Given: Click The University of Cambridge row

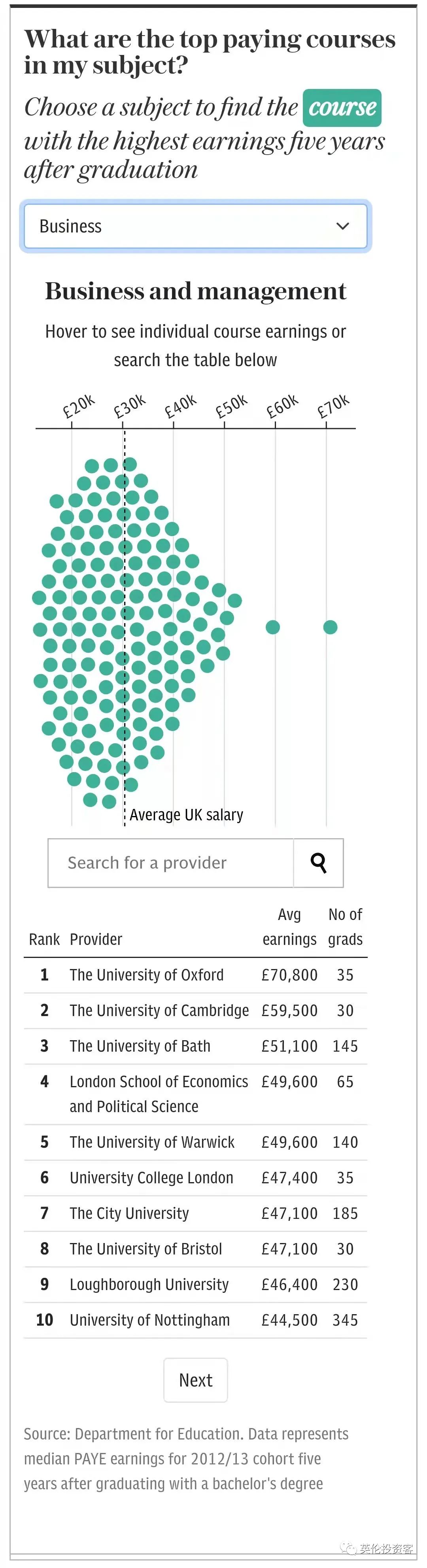Looking at the screenshot, I should pos(196,1011).
